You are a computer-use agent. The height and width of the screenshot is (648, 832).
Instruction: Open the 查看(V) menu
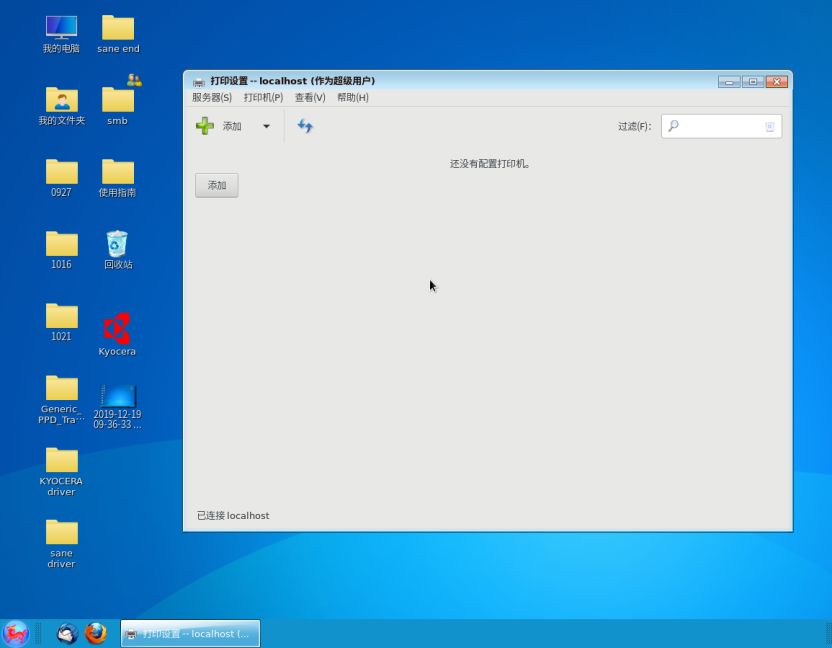(310, 98)
